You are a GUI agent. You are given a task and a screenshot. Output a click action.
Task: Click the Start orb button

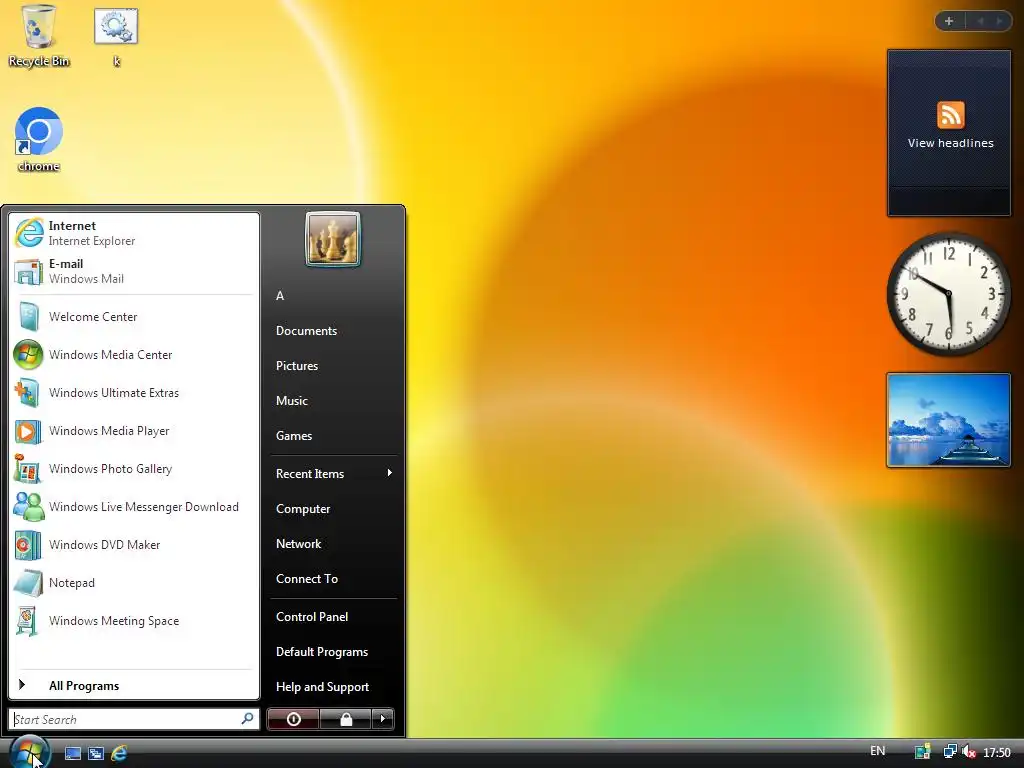(x=29, y=752)
